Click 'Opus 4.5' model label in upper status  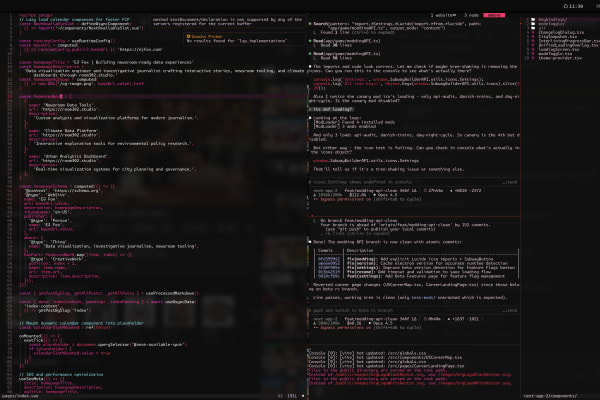(x=388, y=195)
